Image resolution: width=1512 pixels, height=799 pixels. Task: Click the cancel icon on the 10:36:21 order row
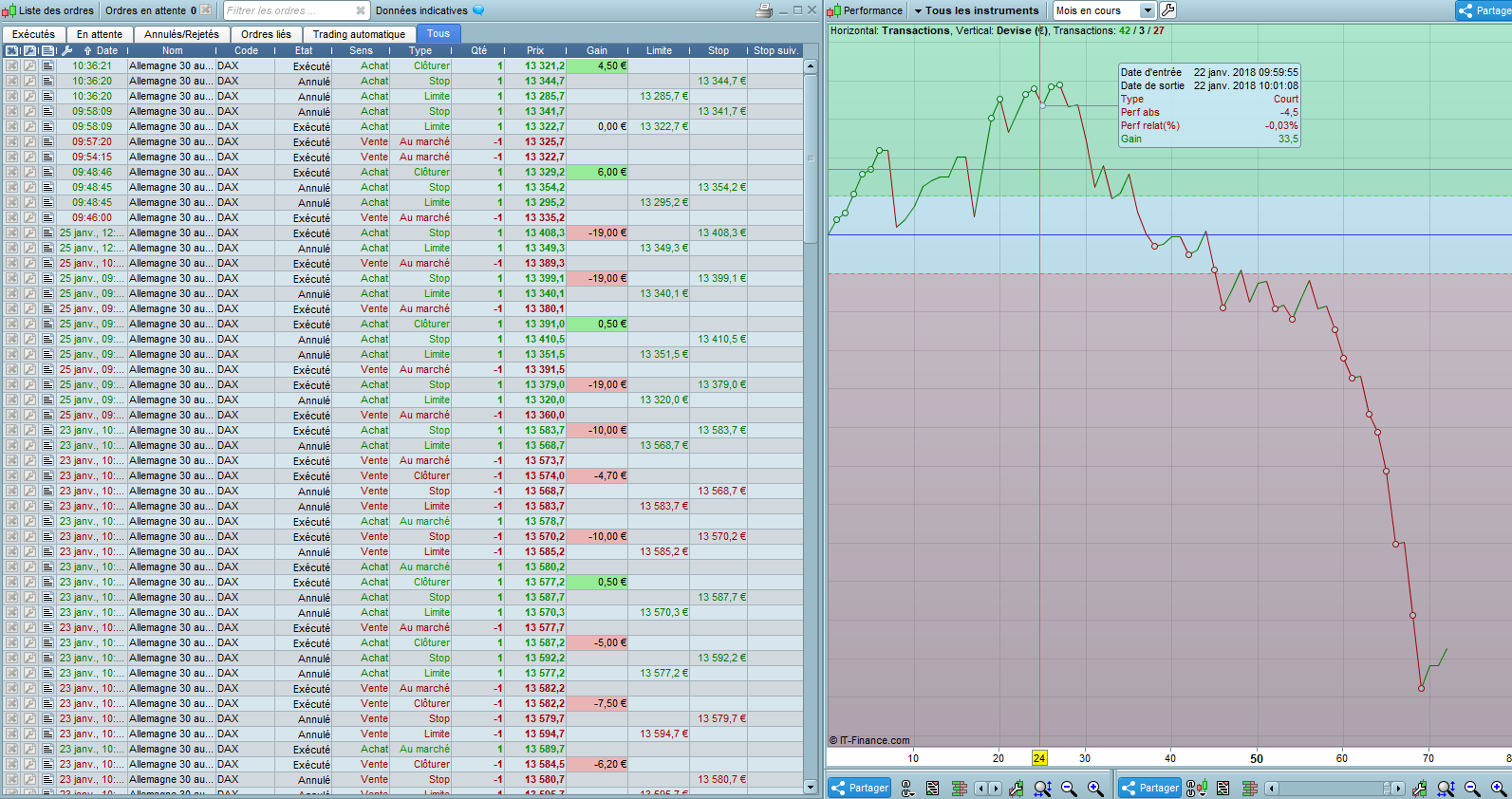[x=12, y=66]
